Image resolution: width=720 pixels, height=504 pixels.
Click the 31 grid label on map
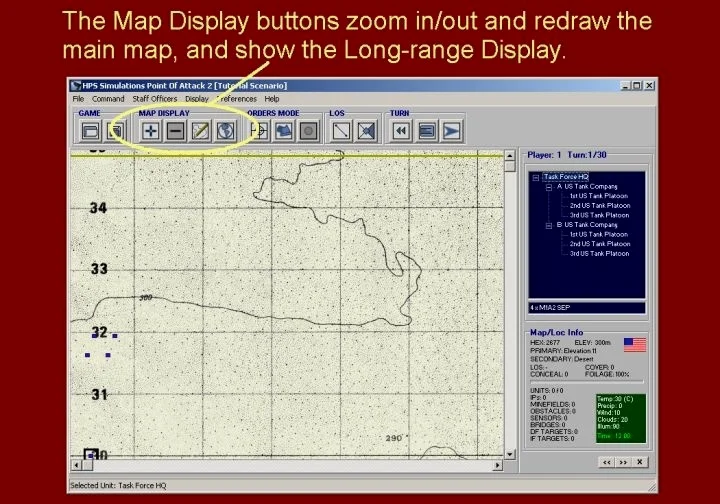(99, 394)
